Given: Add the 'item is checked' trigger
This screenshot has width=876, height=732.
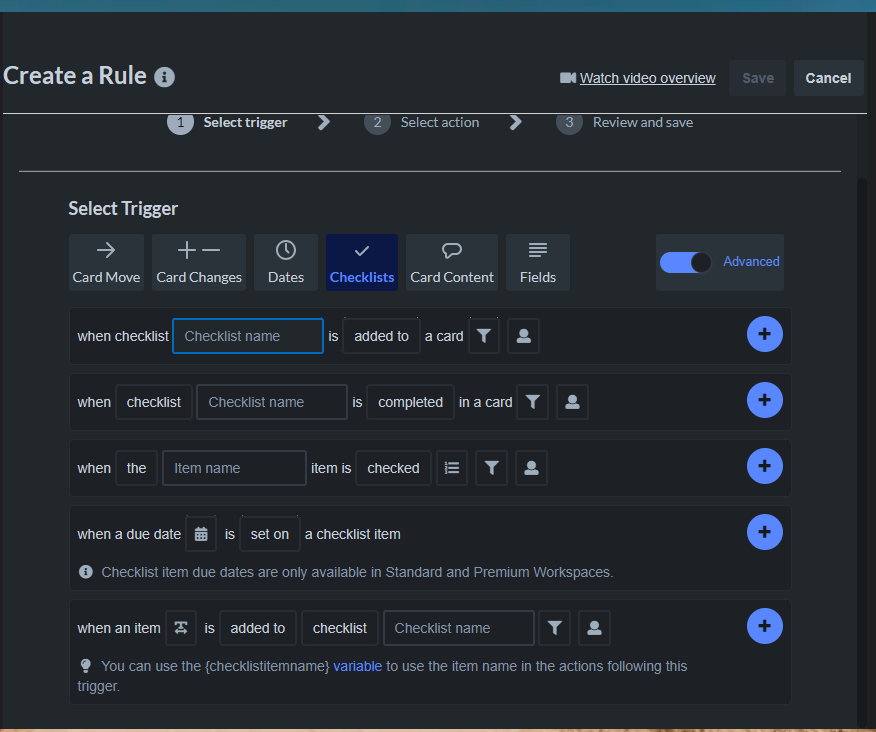Looking at the screenshot, I should click(764, 466).
